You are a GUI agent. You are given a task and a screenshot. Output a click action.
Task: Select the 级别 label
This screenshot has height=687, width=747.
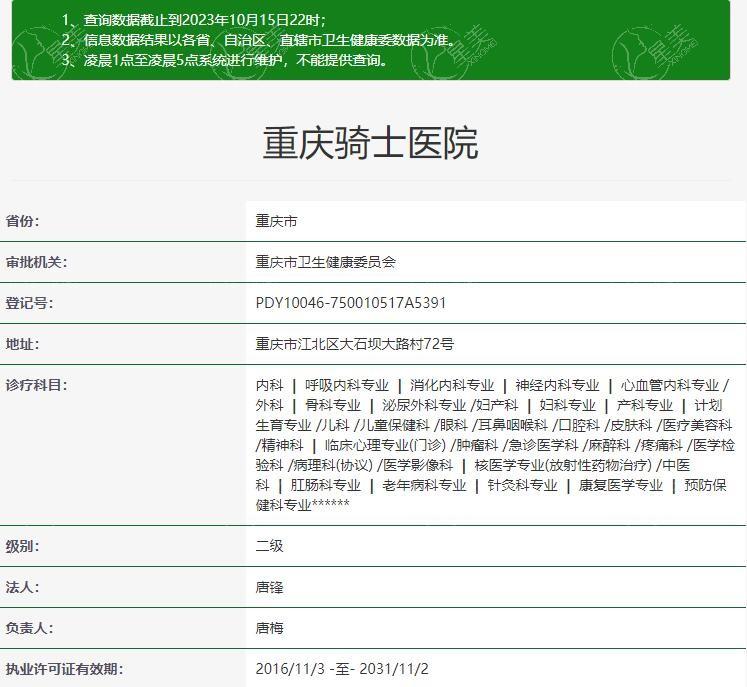point(22,546)
